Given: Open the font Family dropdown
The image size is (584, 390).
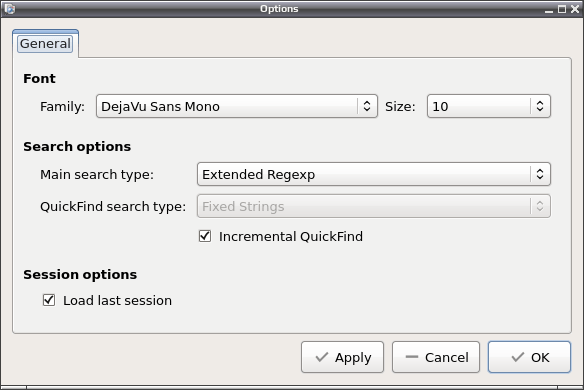Looking at the screenshot, I should pyautogui.click(x=237, y=107).
